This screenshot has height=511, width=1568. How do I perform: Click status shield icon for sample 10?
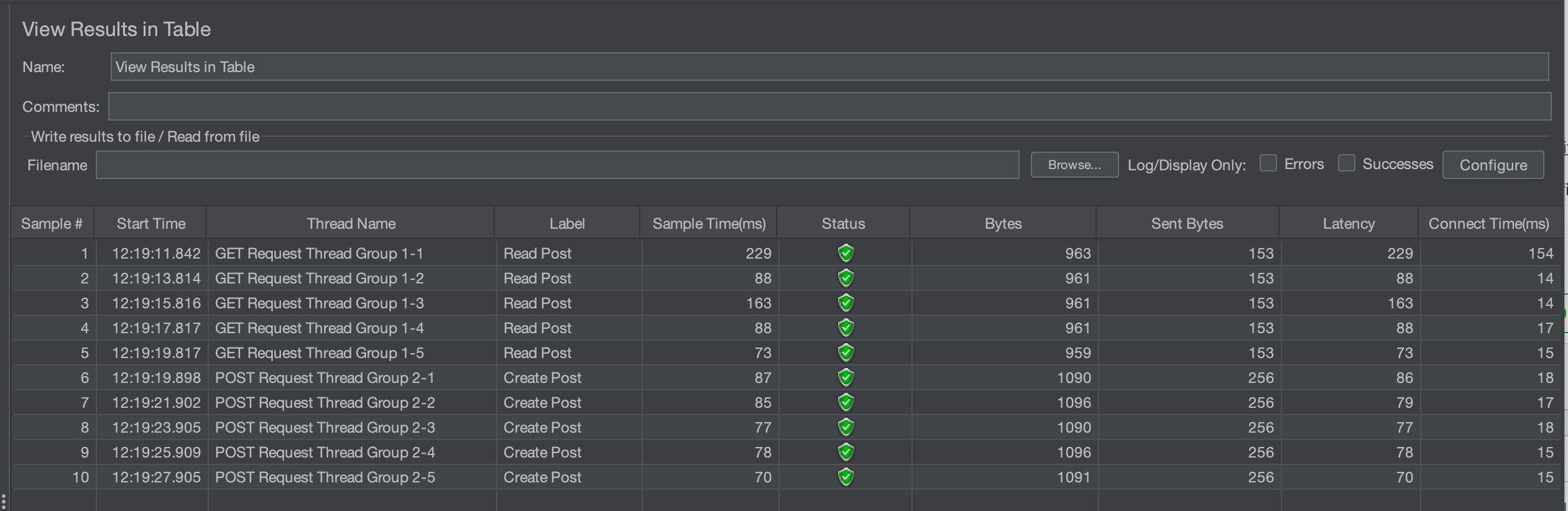click(846, 477)
